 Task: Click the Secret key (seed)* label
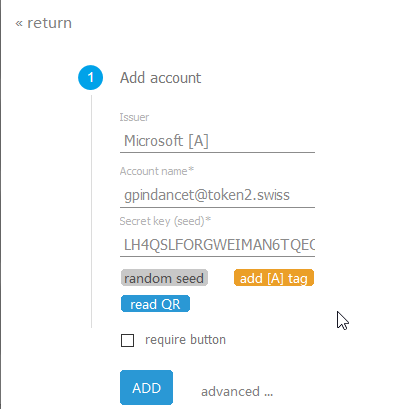coord(165,221)
